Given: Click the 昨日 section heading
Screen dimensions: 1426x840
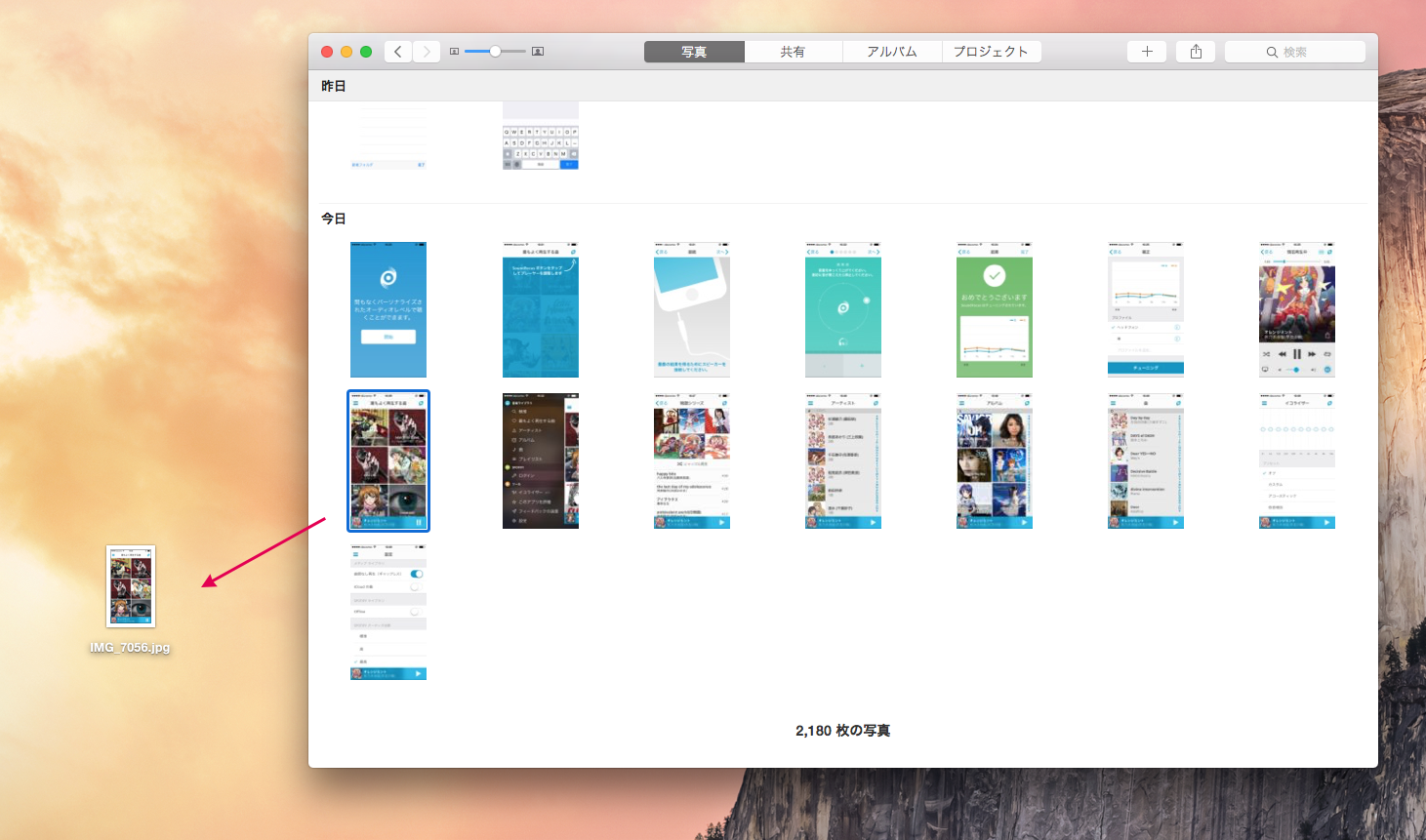Looking at the screenshot, I should click(334, 86).
